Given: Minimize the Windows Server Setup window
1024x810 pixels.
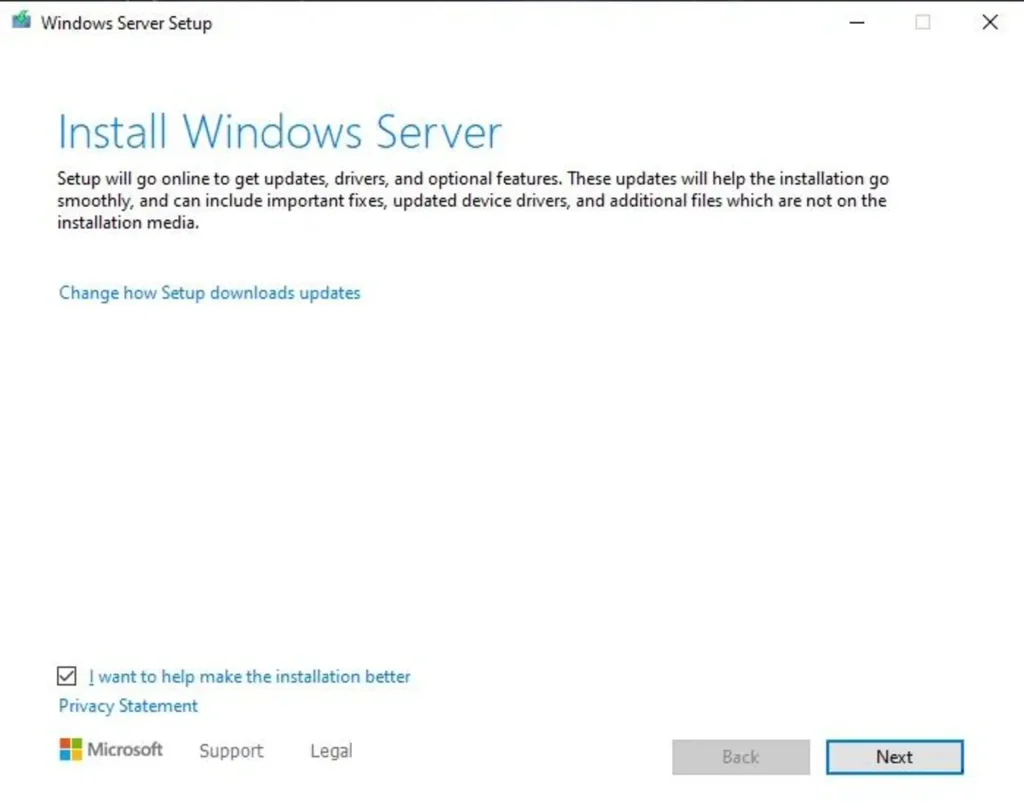Looking at the screenshot, I should 857,22.
